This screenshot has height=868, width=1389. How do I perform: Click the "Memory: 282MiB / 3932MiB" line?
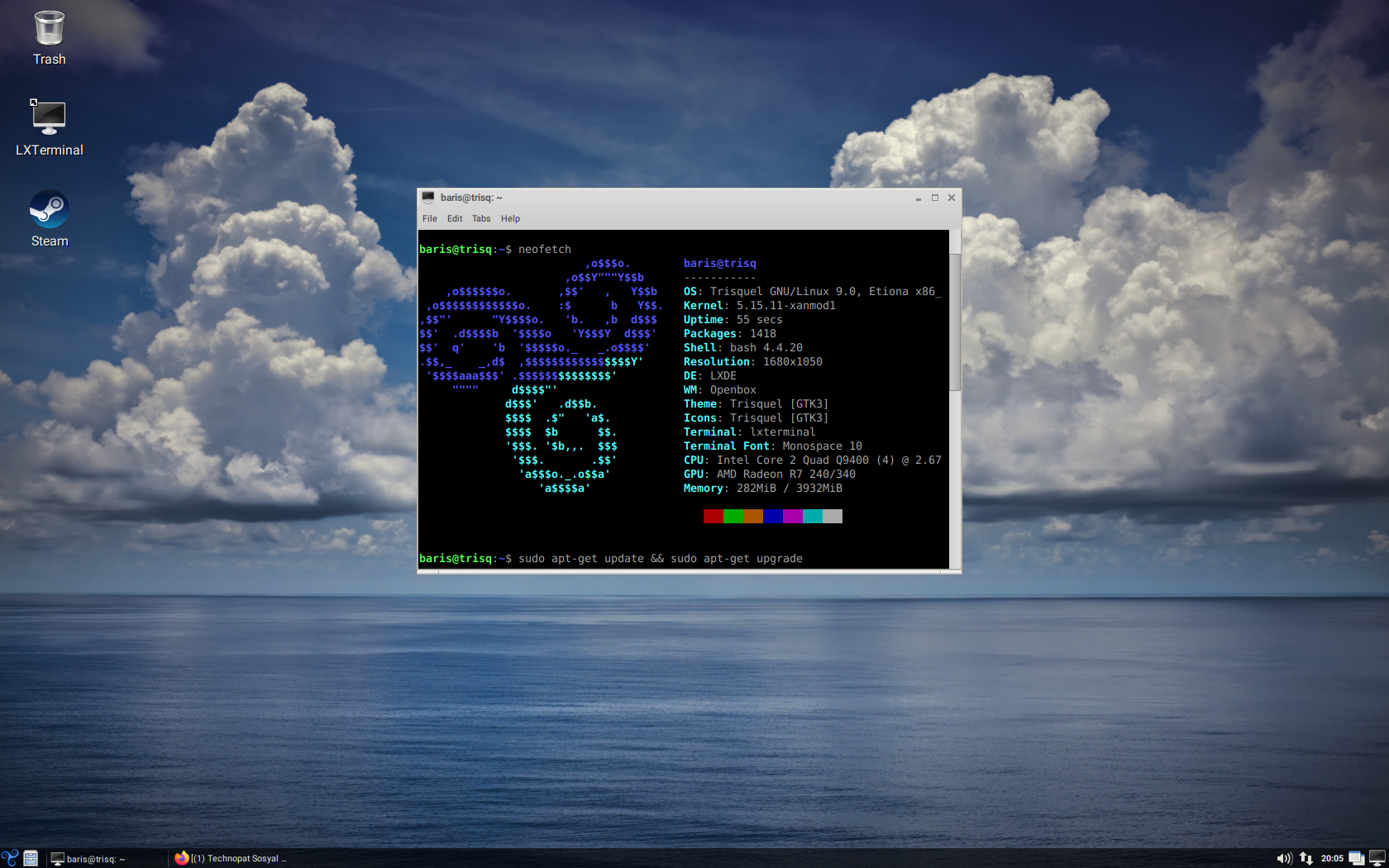[763, 489]
